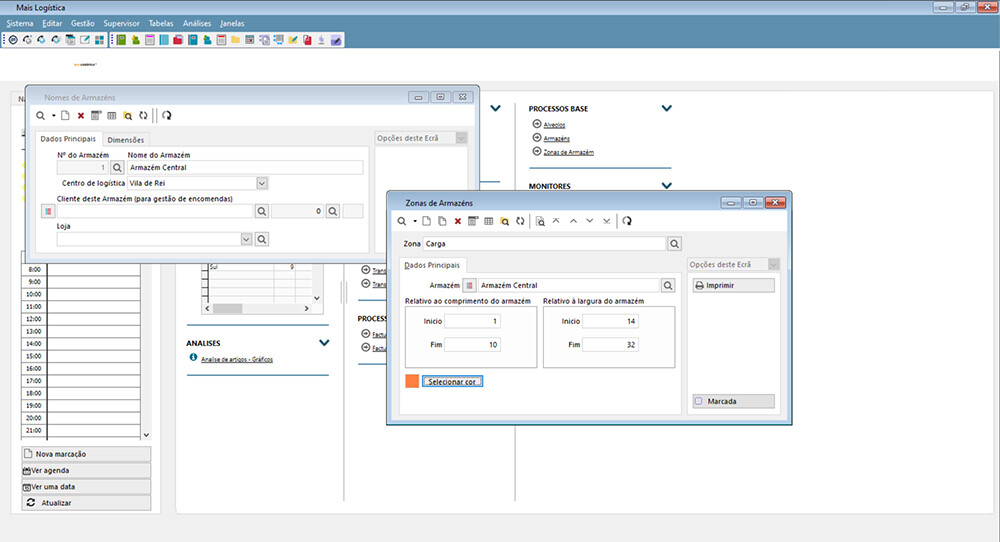
Task: Open the Zonas de Armazém link
Action: (568, 152)
